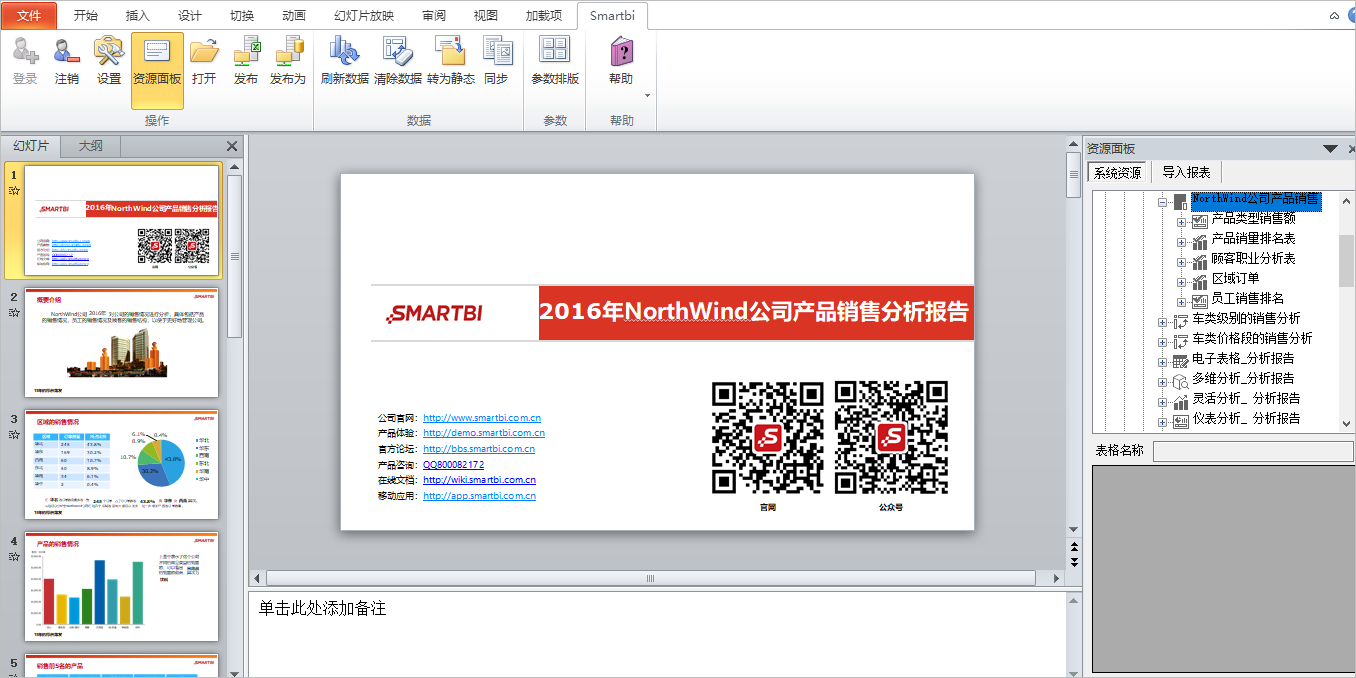Select the 系统资源 tab in resource panel

[1118, 172]
